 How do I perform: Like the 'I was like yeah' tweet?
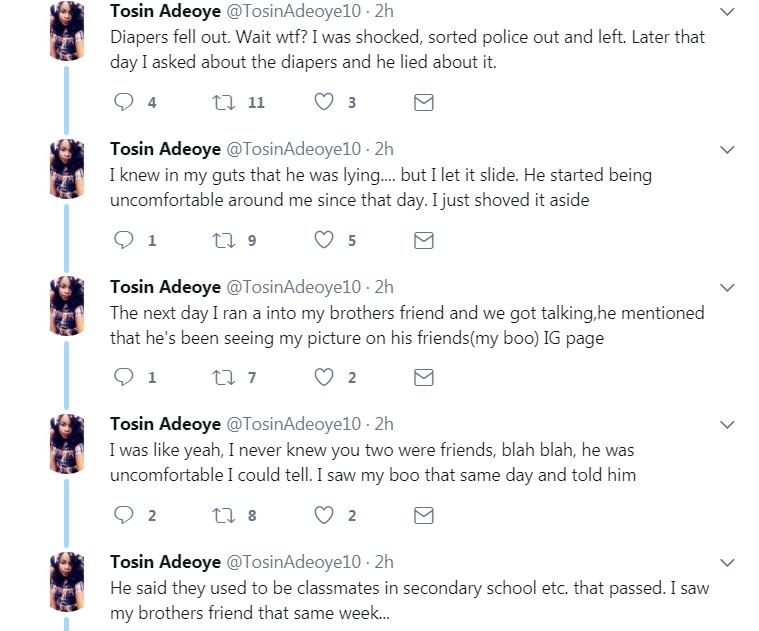point(324,515)
